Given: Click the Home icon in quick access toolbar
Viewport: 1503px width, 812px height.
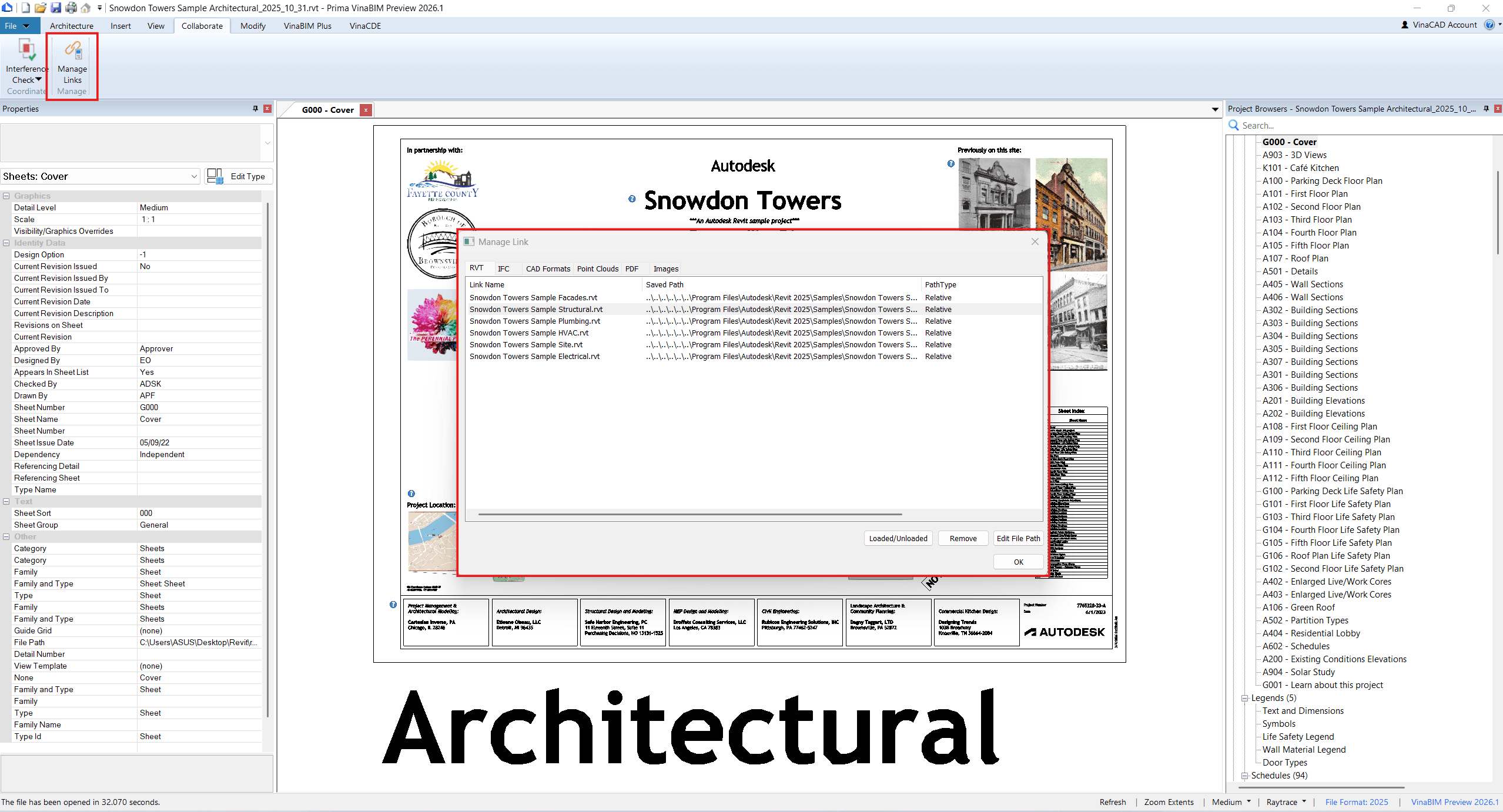Looking at the screenshot, I should click(86, 8).
